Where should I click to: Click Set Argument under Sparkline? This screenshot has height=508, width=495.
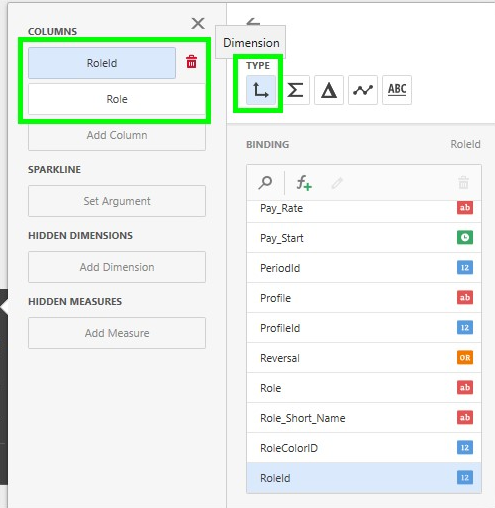pyautogui.click(x=117, y=201)
